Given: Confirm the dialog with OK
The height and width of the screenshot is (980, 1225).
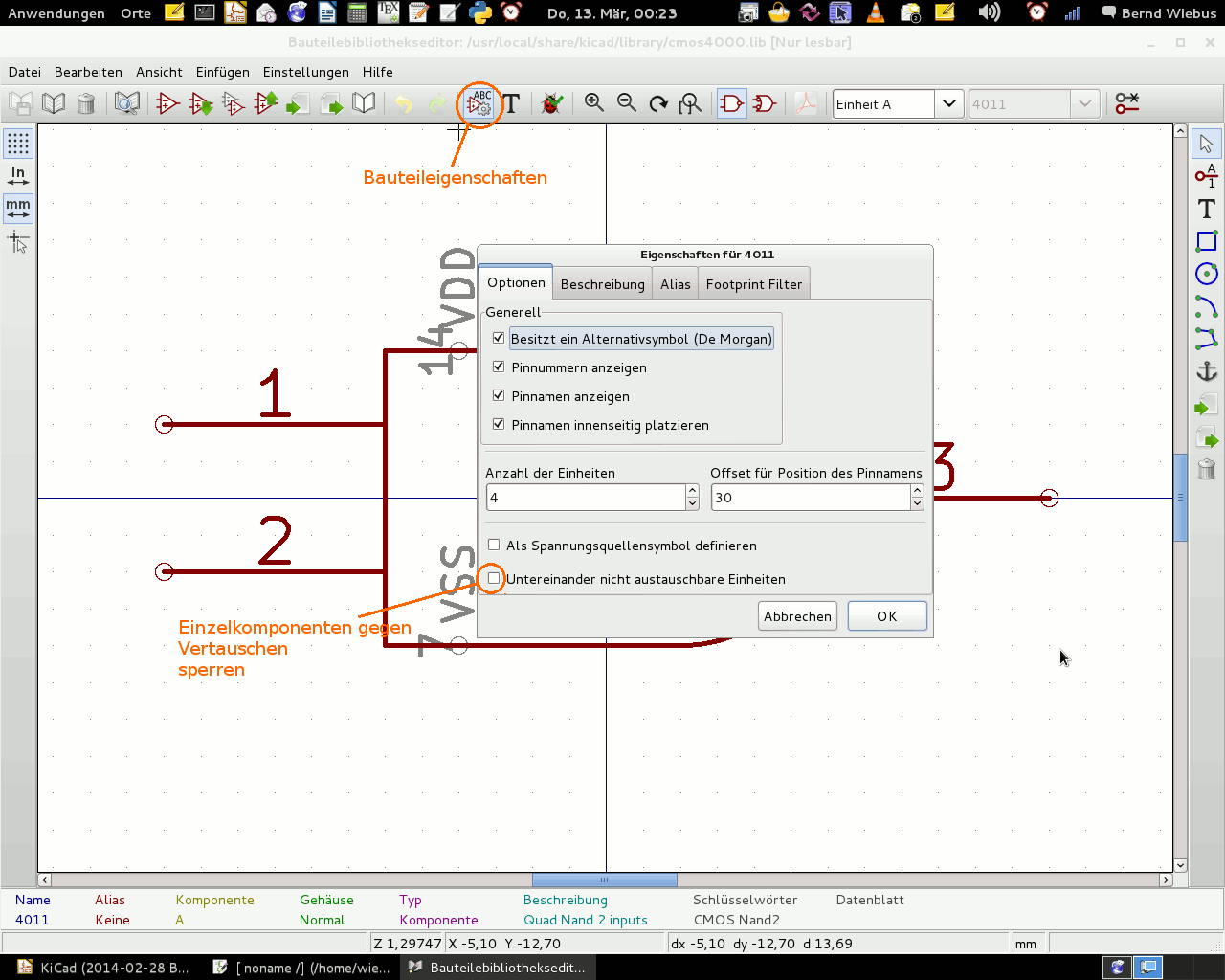Looking at the screenshot, I should tap(887, 616).
